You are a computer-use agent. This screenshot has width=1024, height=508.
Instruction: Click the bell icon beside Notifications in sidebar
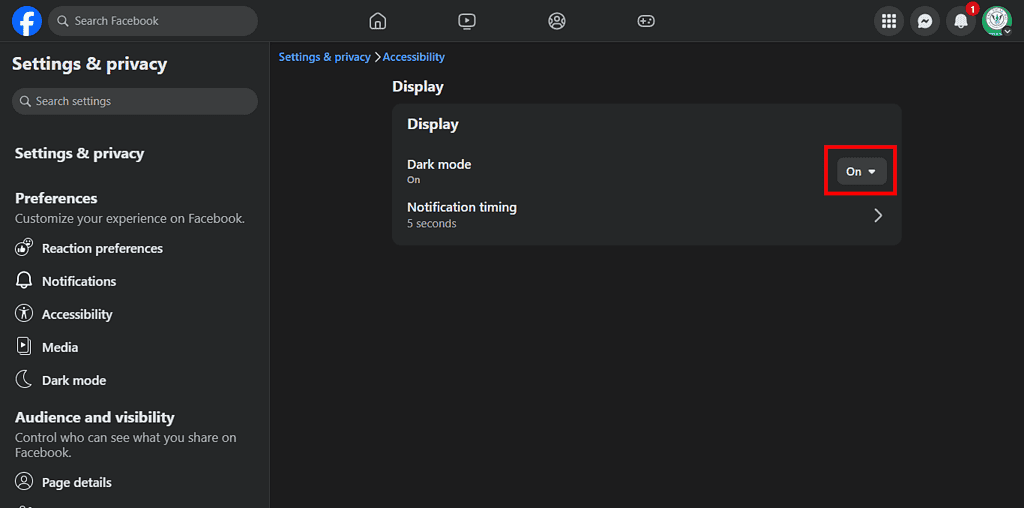pyautogui.click(x=24, y=281)
